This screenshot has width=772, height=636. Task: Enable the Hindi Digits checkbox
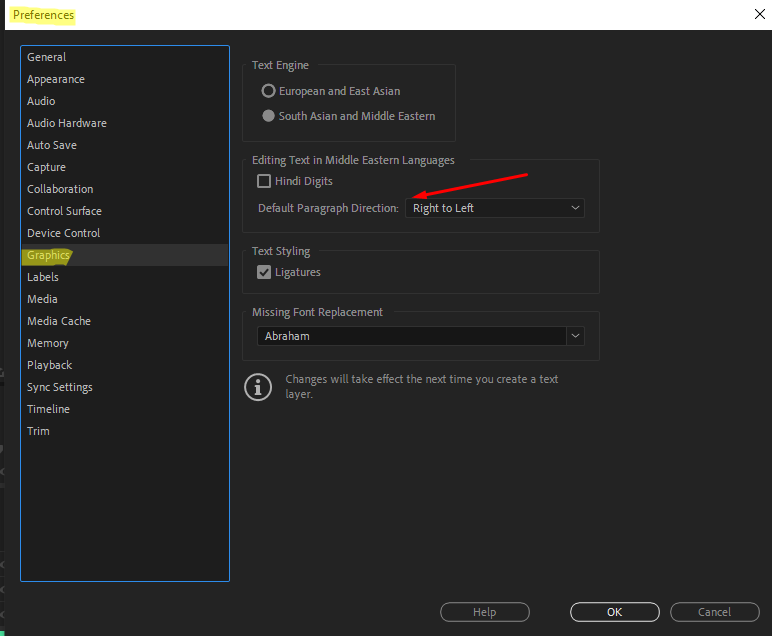pyautogui.click(x=264, y=181)
